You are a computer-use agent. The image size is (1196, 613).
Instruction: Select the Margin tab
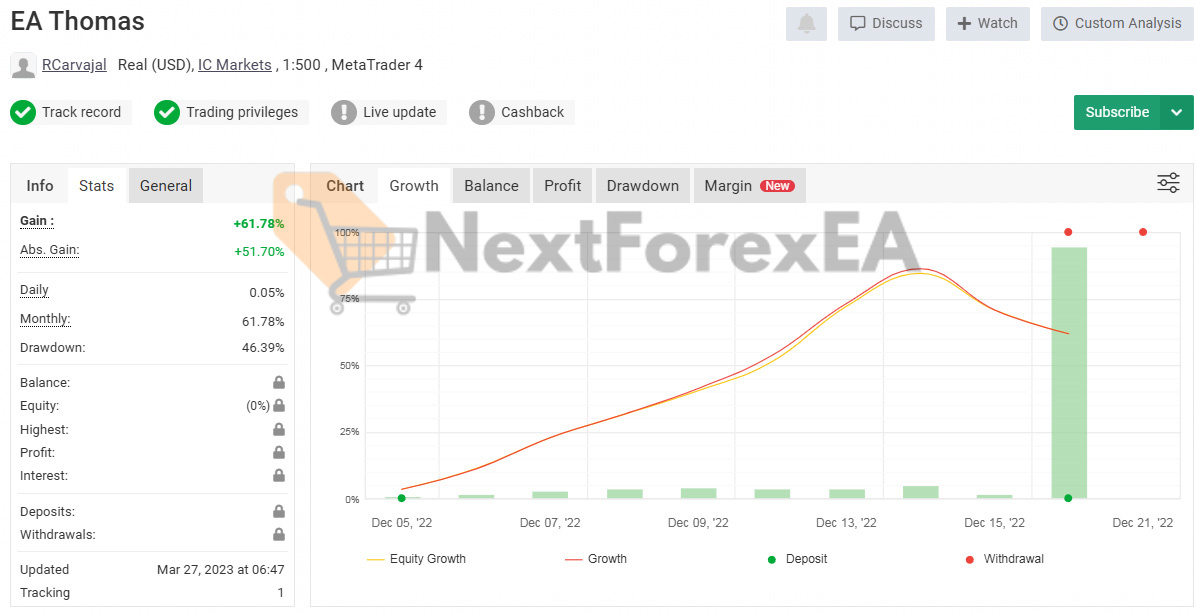pos(748,186)
